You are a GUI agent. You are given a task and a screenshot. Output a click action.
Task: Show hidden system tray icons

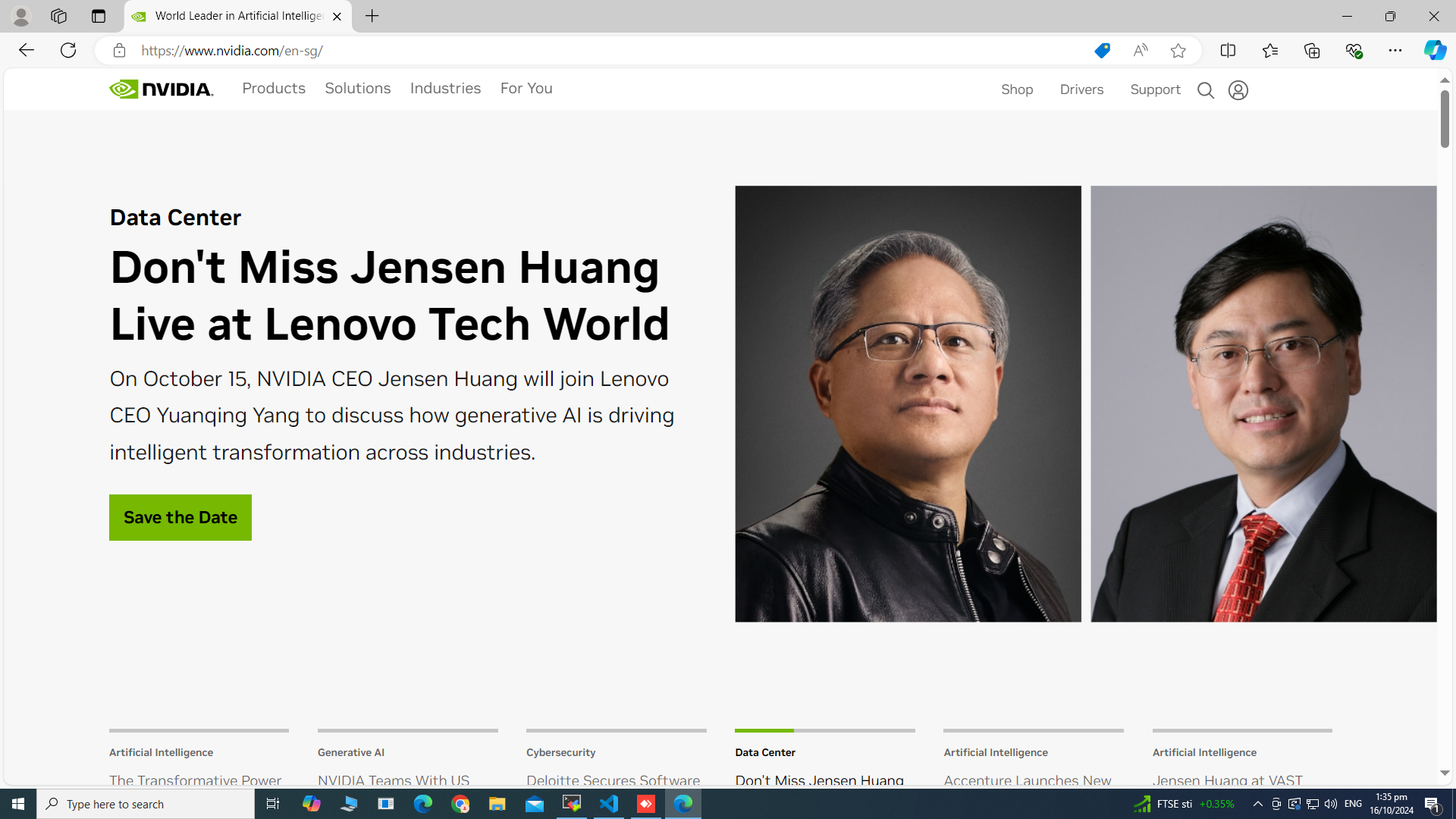[x=1257, y=804]
